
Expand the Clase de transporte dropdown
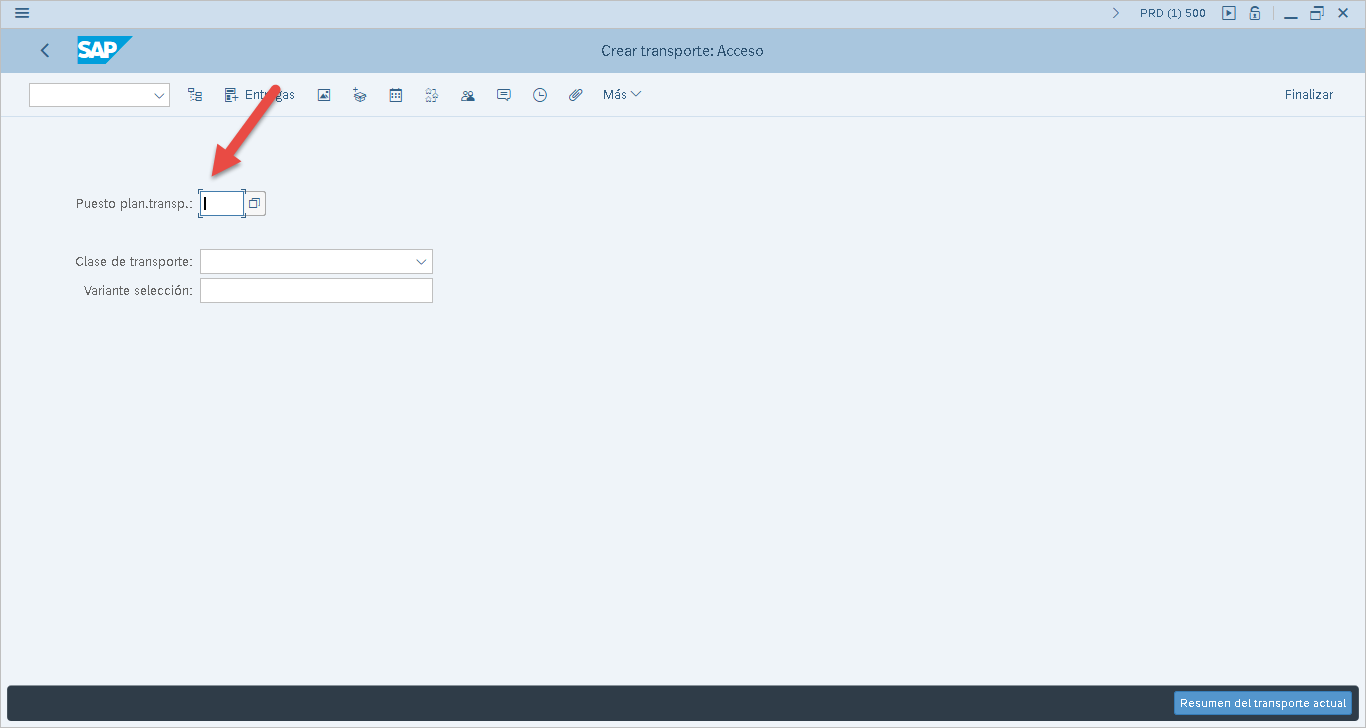(x=421, y=262)
